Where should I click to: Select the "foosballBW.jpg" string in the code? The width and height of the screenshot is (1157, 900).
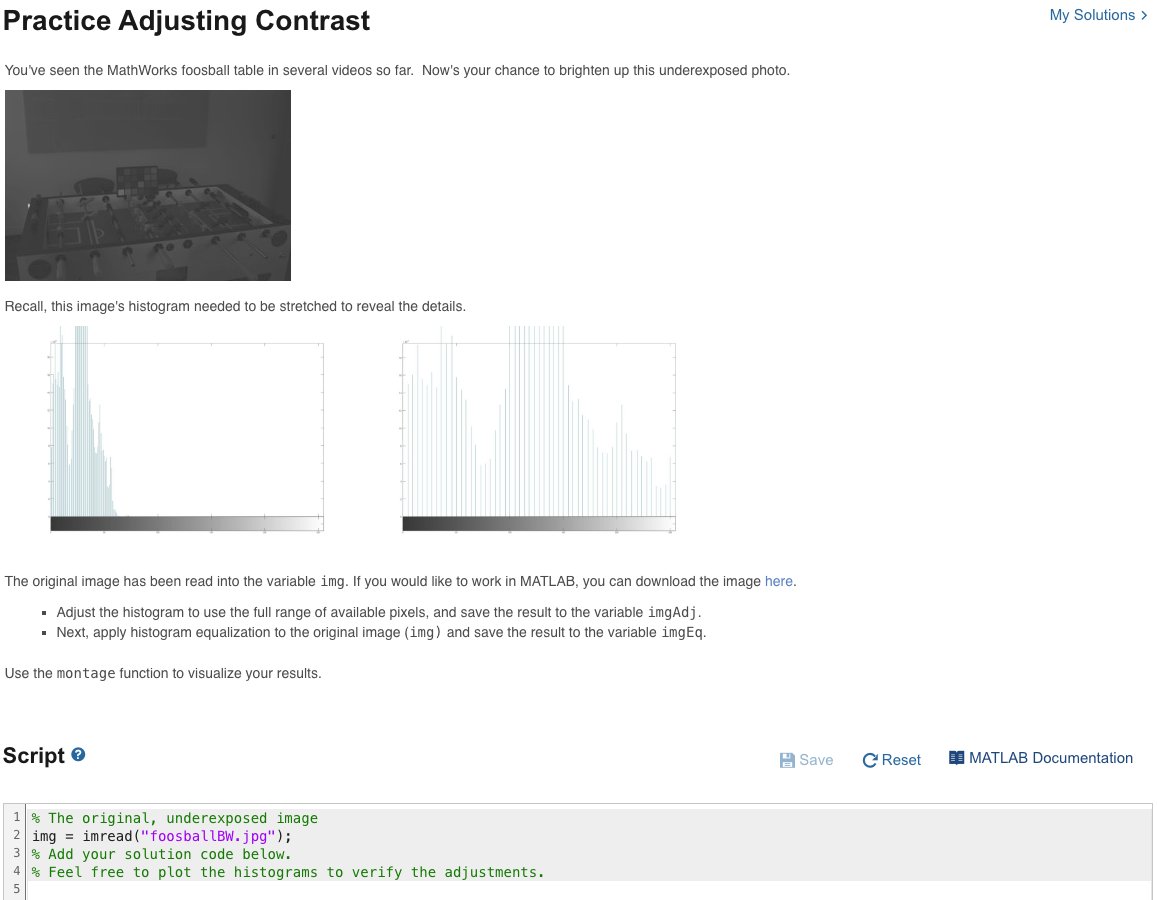[206, 836]
